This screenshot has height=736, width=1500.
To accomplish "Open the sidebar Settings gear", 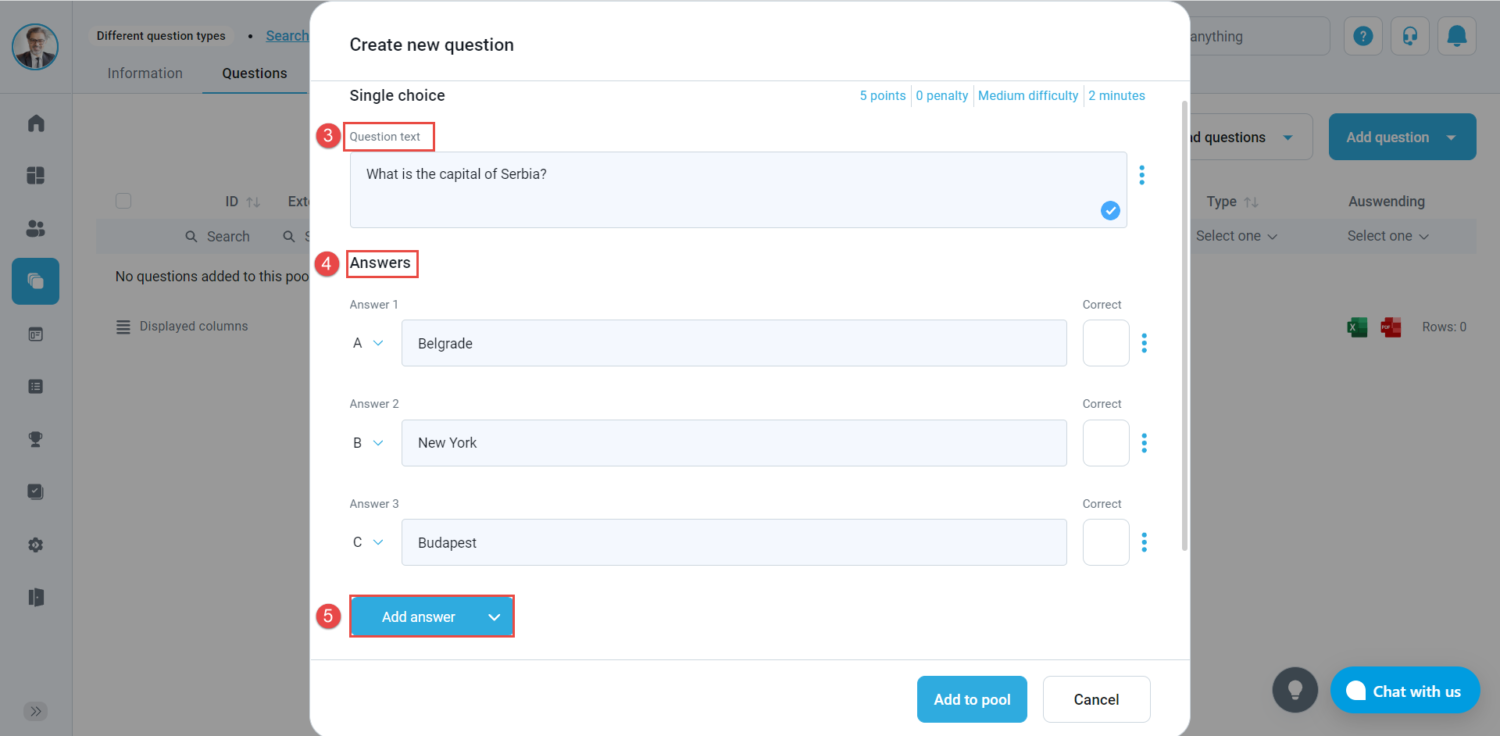I will click(35, 545).
